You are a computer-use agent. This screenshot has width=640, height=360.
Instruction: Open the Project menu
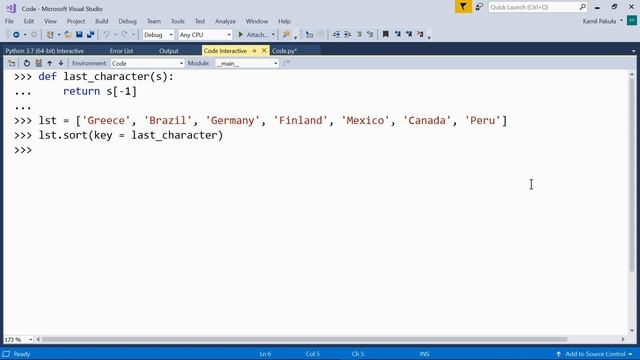tap(76, 21)
